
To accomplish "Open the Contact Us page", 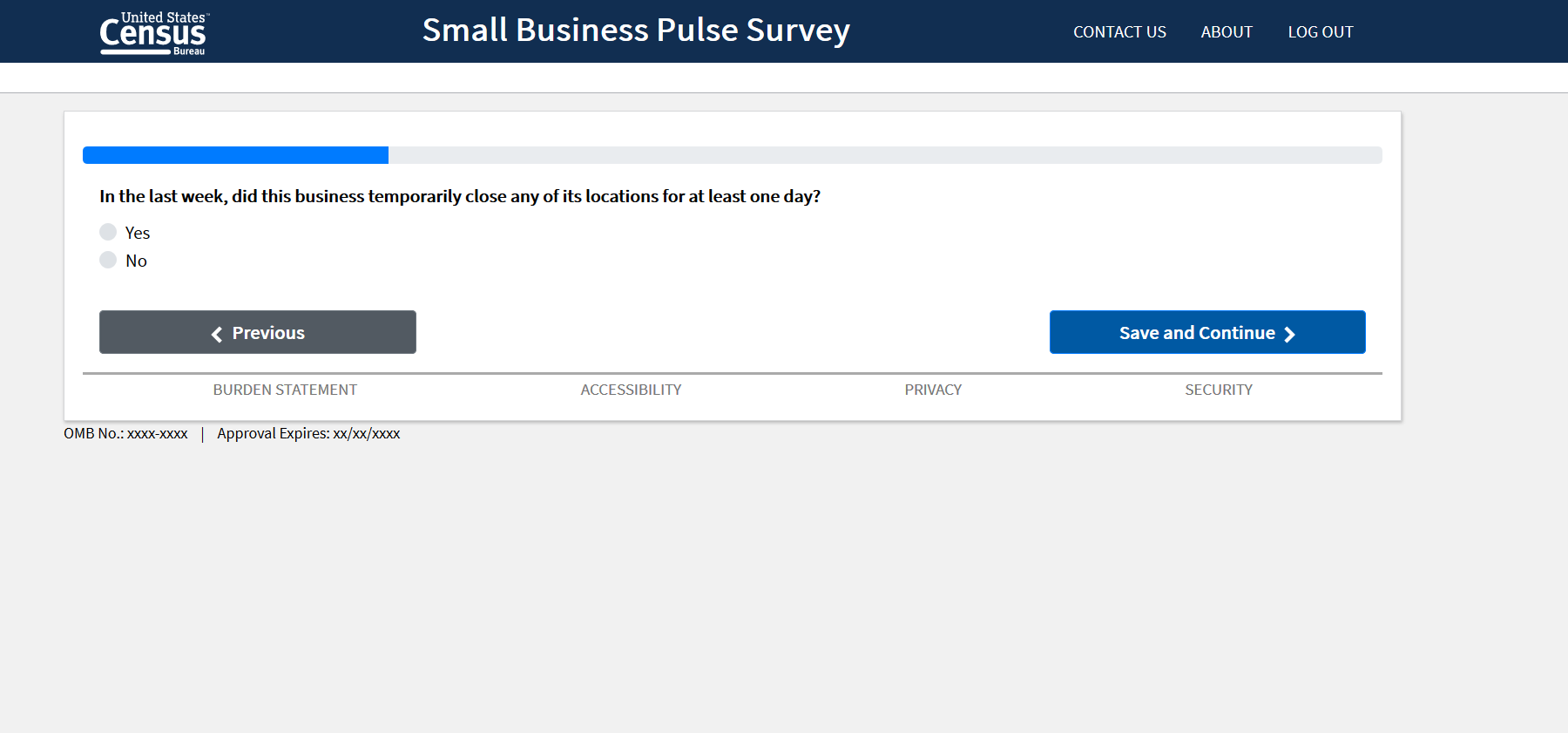I will (x=1119, y=32).
